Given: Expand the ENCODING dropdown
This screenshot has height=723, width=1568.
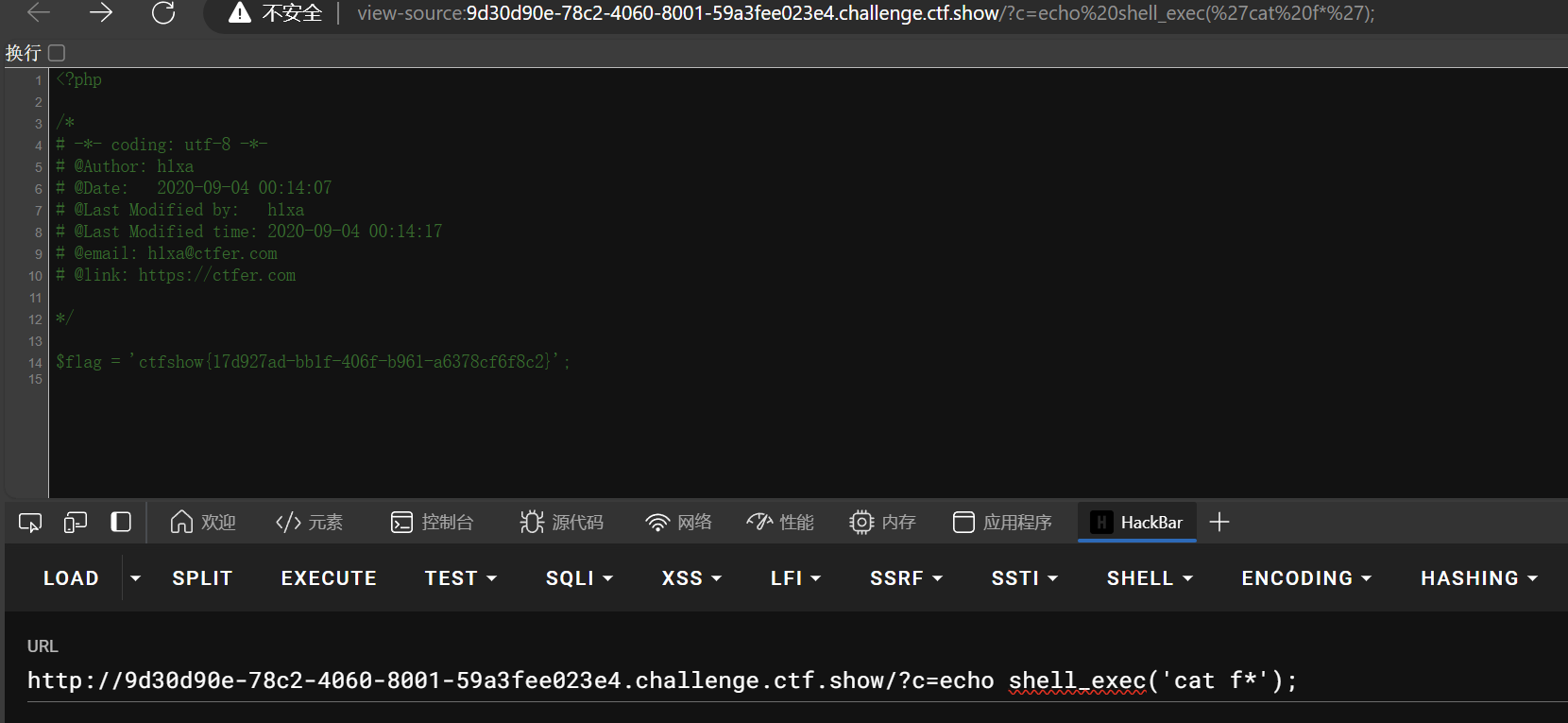Looking at the screenshot, I should click(1305, 578).
